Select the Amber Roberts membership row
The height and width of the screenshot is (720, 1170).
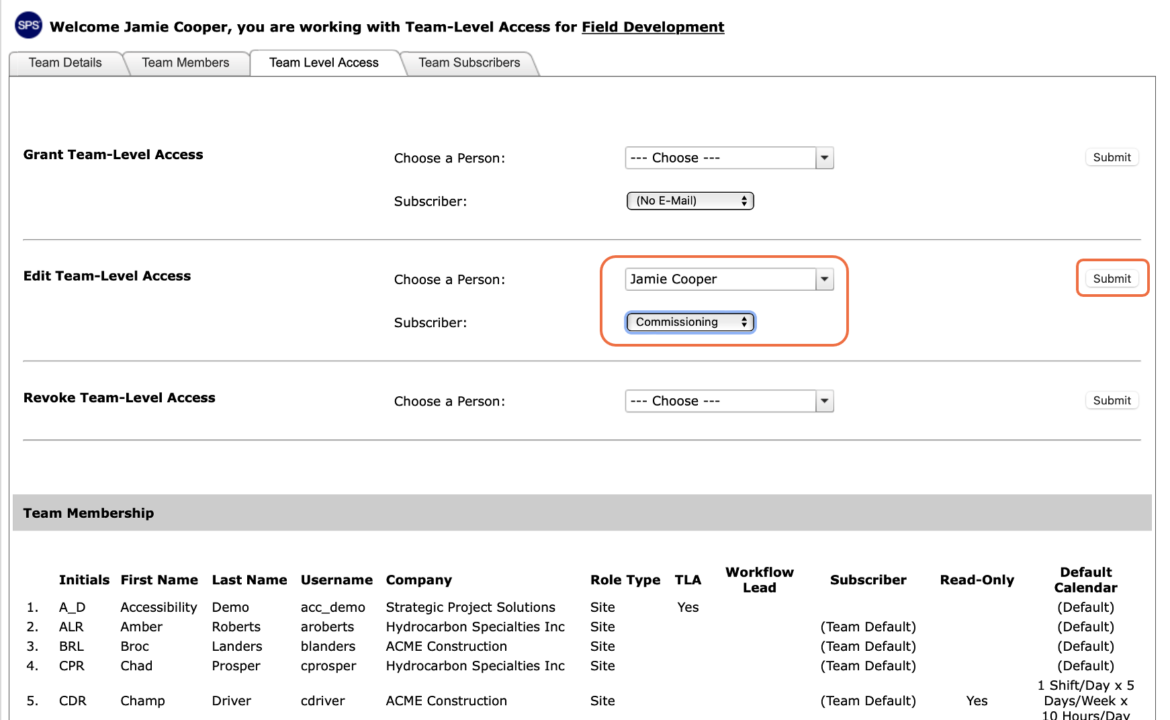tap(582, 627)
